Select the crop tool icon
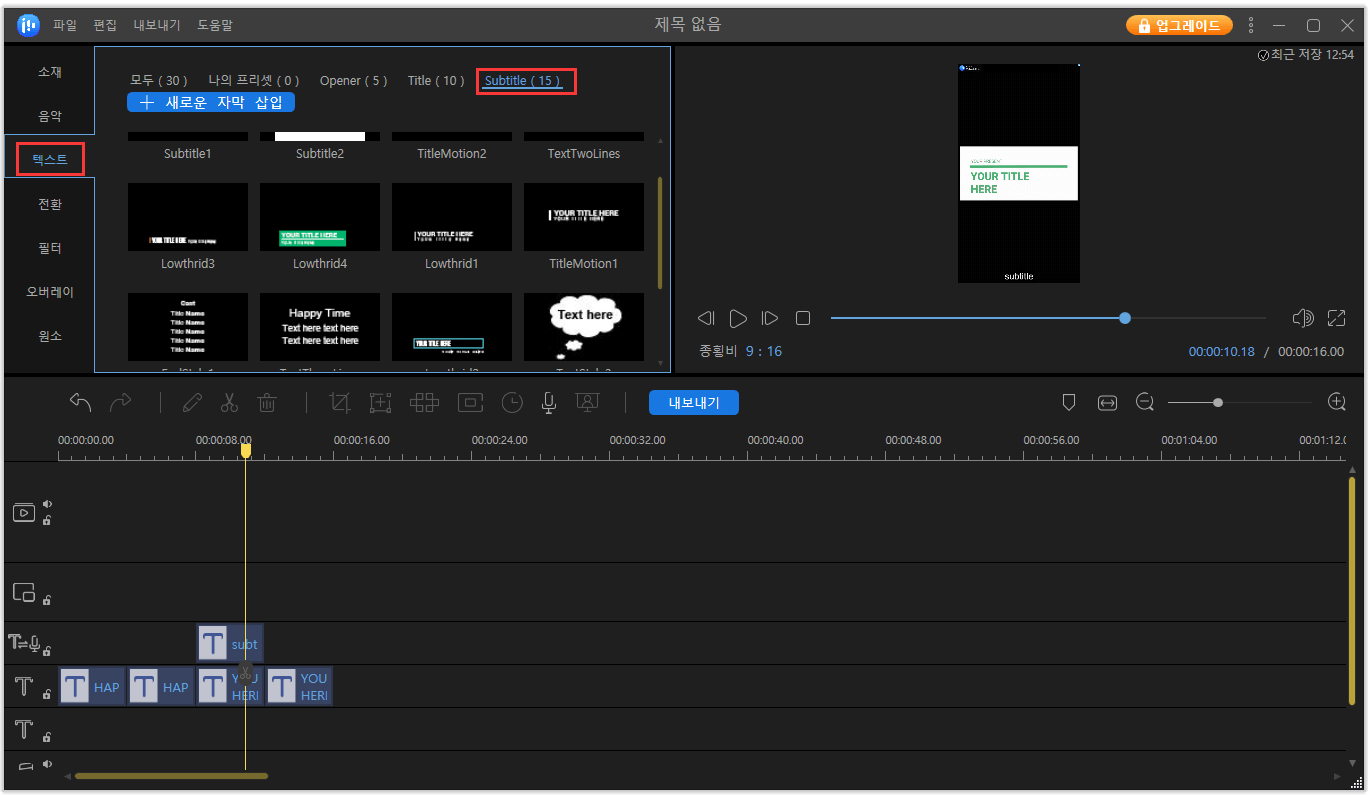The height and width of the screenshot is (795, 1368). pyautogui.click(x=340, y=402)
